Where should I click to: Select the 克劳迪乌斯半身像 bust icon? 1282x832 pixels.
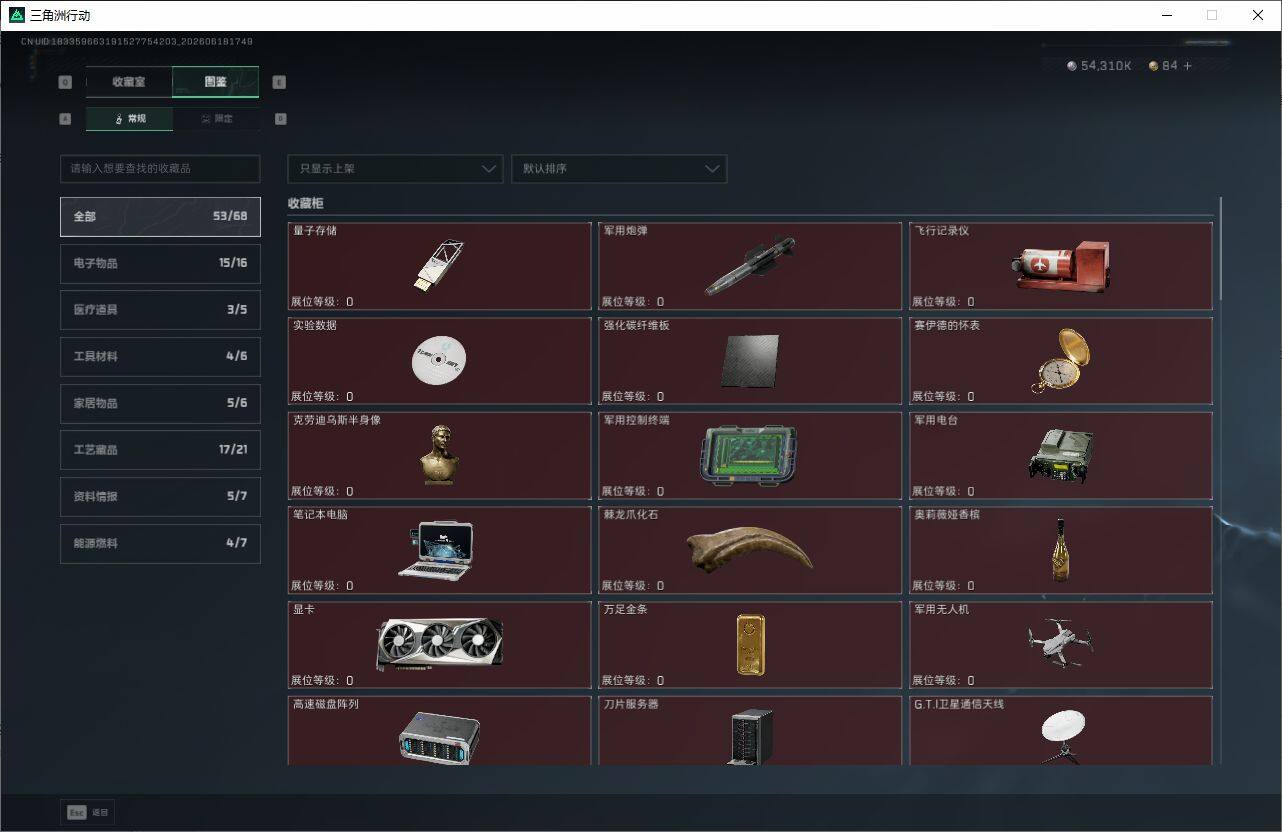(x=439, y=454)
